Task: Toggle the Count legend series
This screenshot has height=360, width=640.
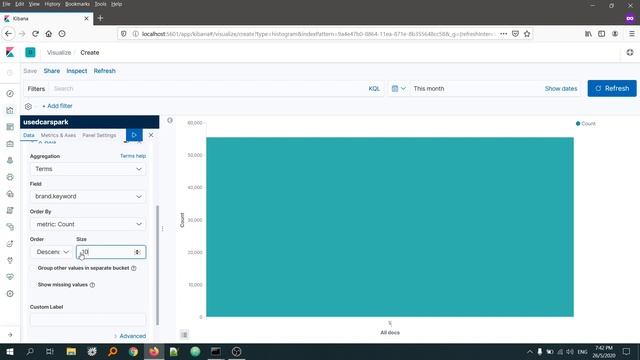Action: pyautogui.click(x=586, y=124)
